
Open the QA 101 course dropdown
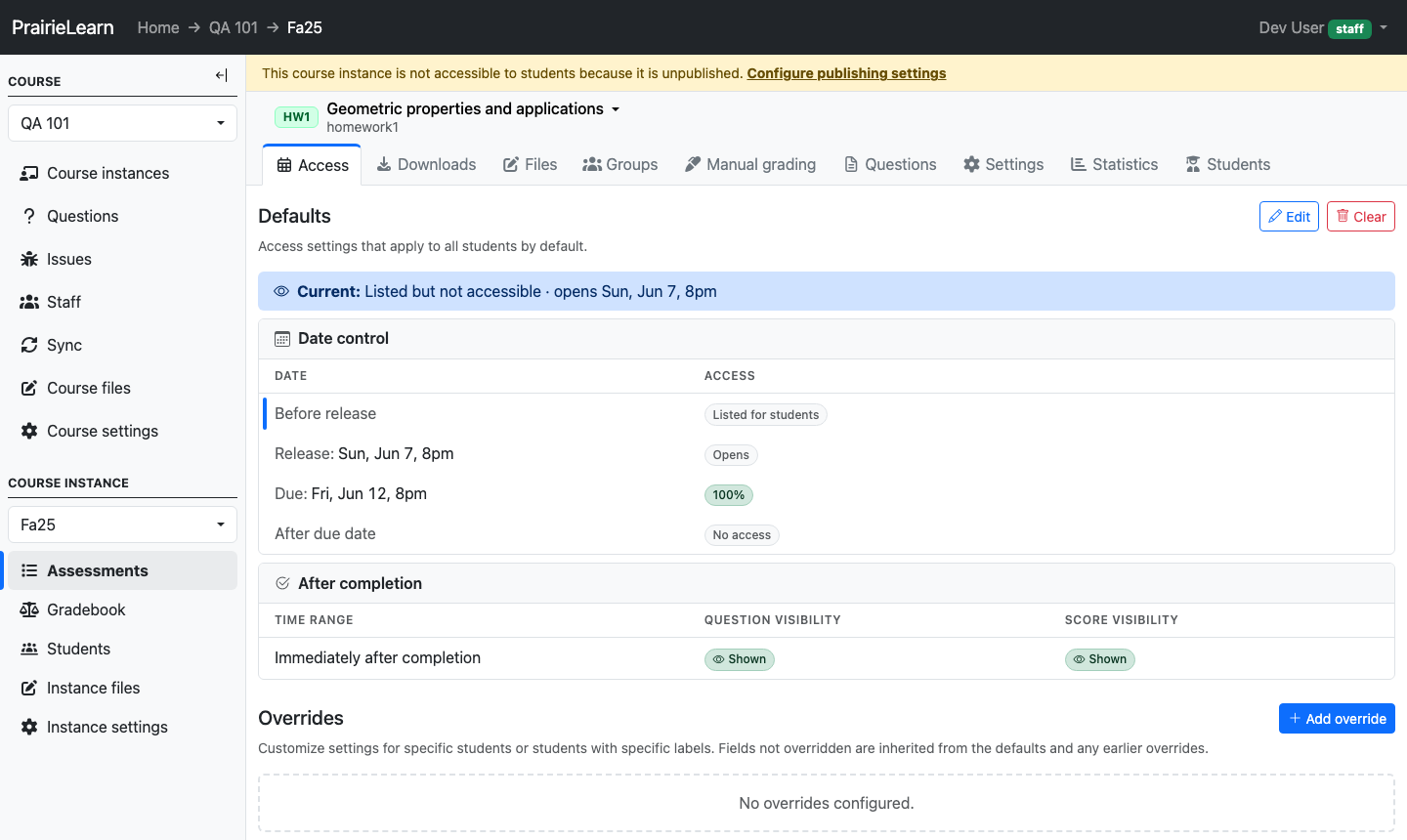(122, 123)
